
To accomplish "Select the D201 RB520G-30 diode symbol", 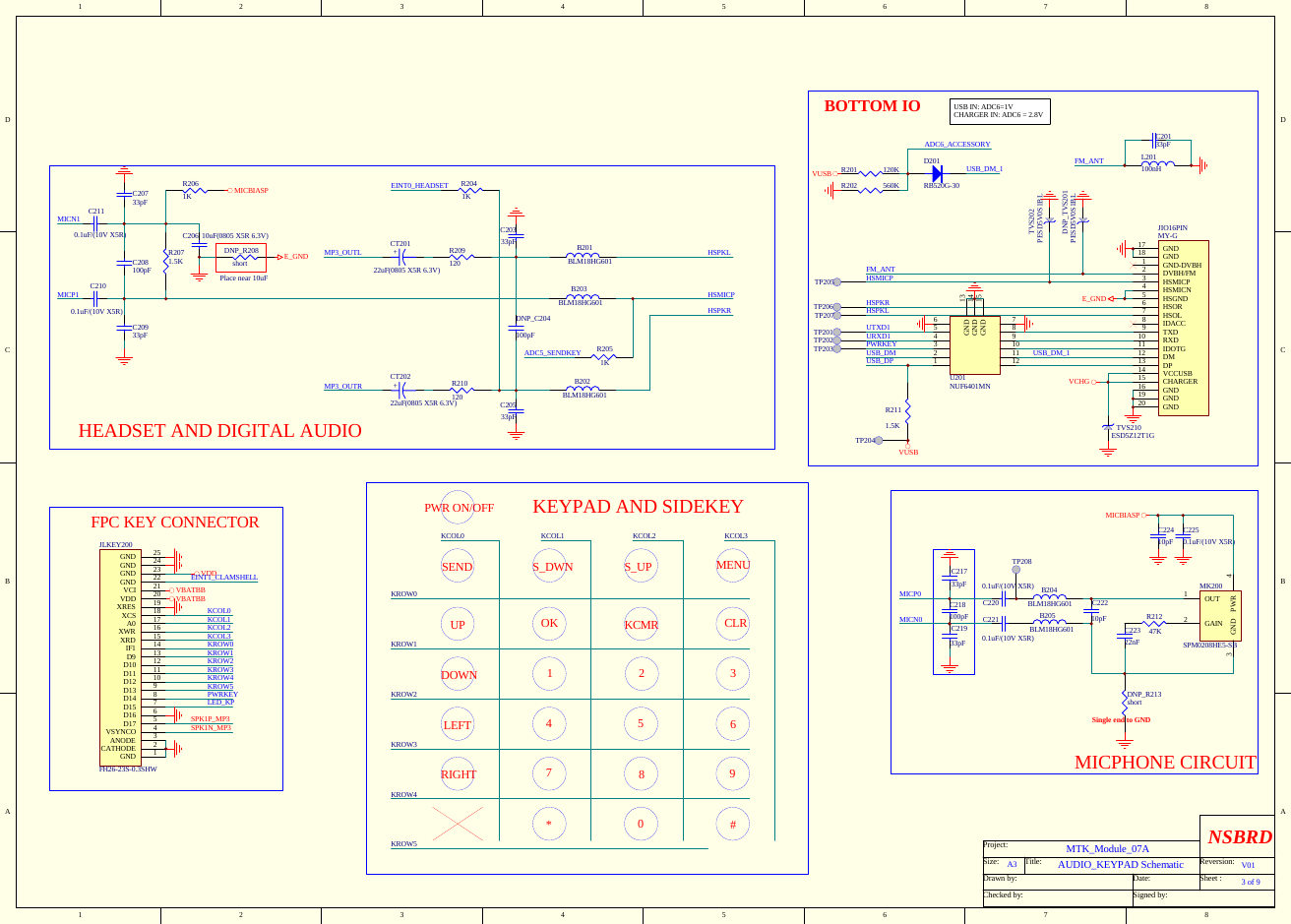I will pyautogui.click(x=938, y=172).
